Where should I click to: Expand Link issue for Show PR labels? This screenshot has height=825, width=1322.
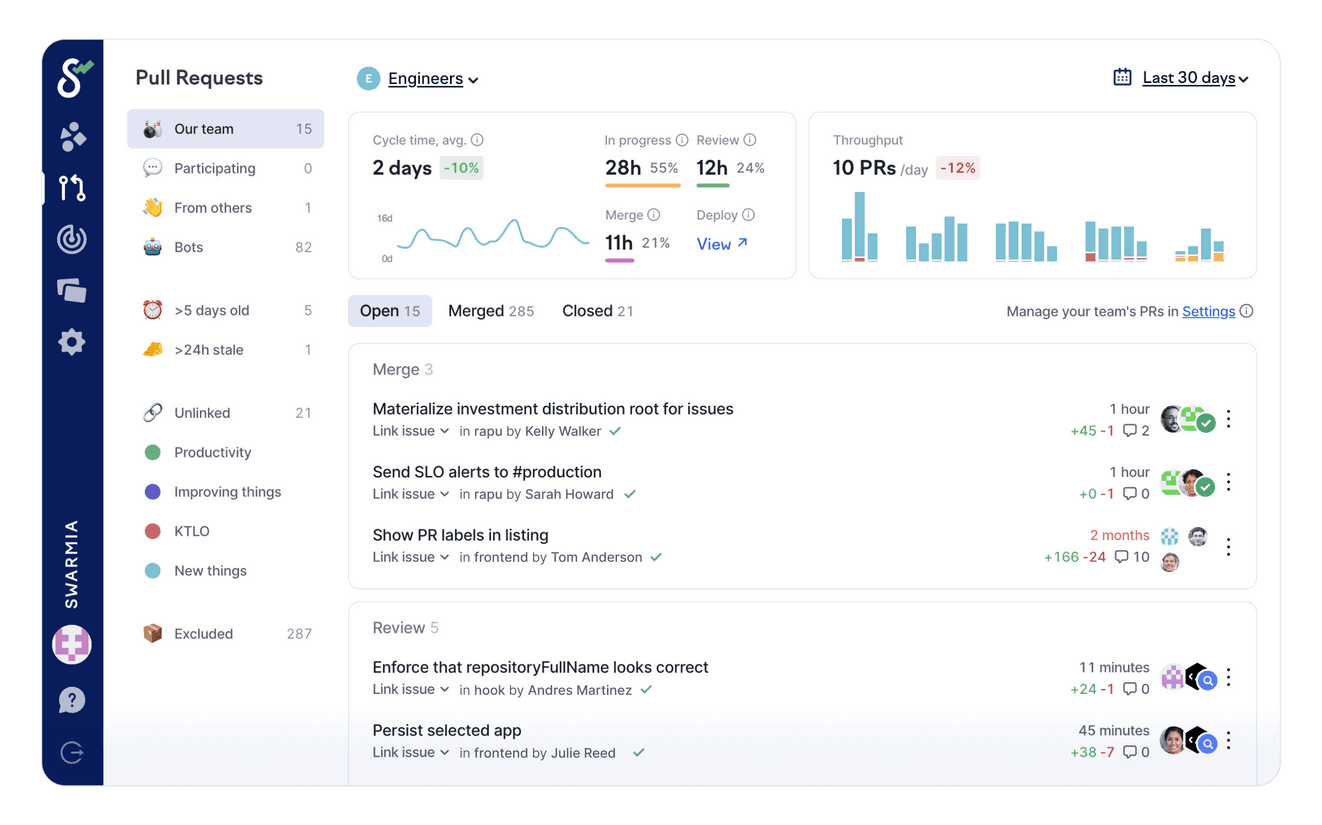click(x=410, y=557)
